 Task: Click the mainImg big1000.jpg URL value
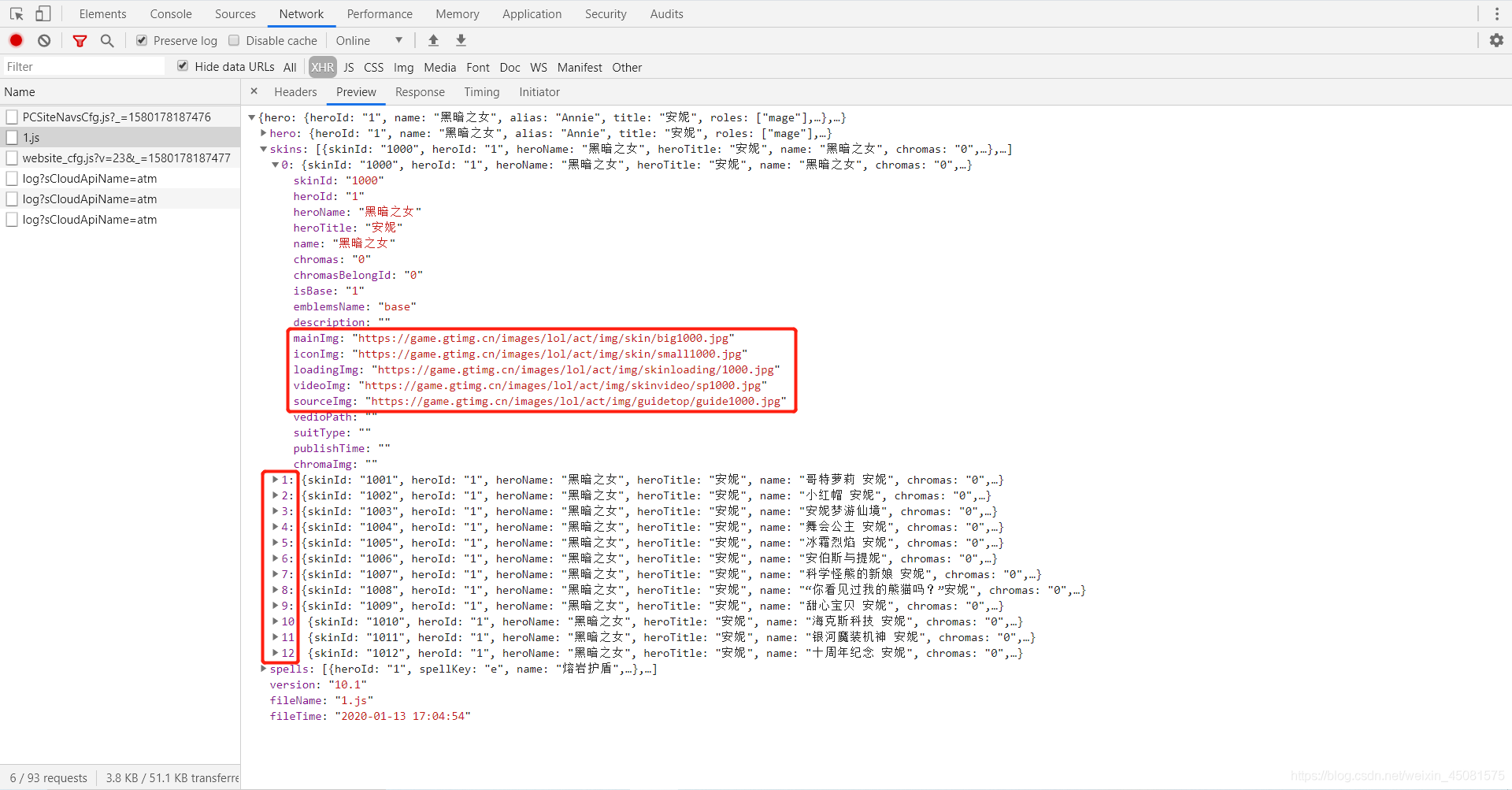tap(543, 338)
